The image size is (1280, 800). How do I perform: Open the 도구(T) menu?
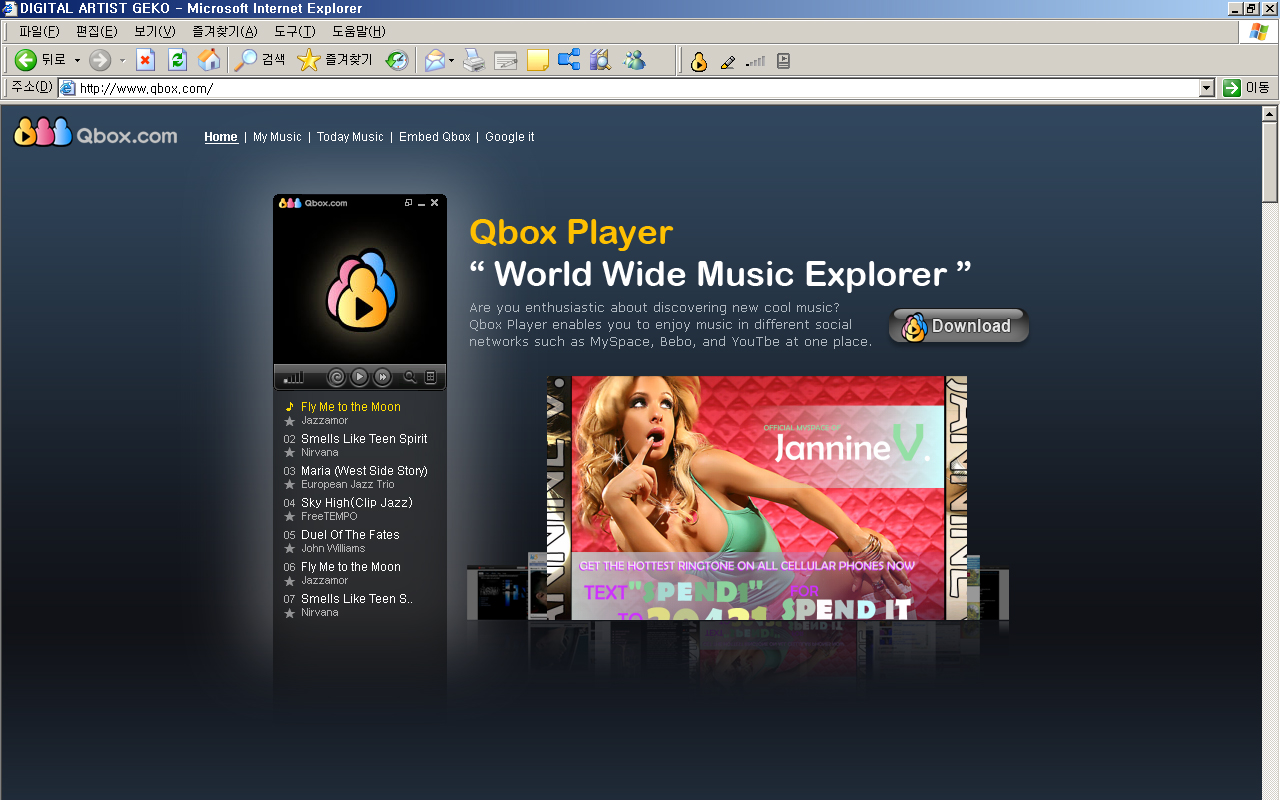tap(294, 31)
